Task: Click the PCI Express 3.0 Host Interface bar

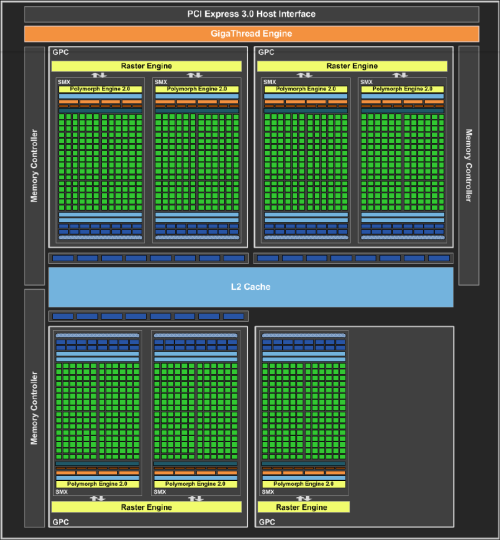Action: click(251, 14)
